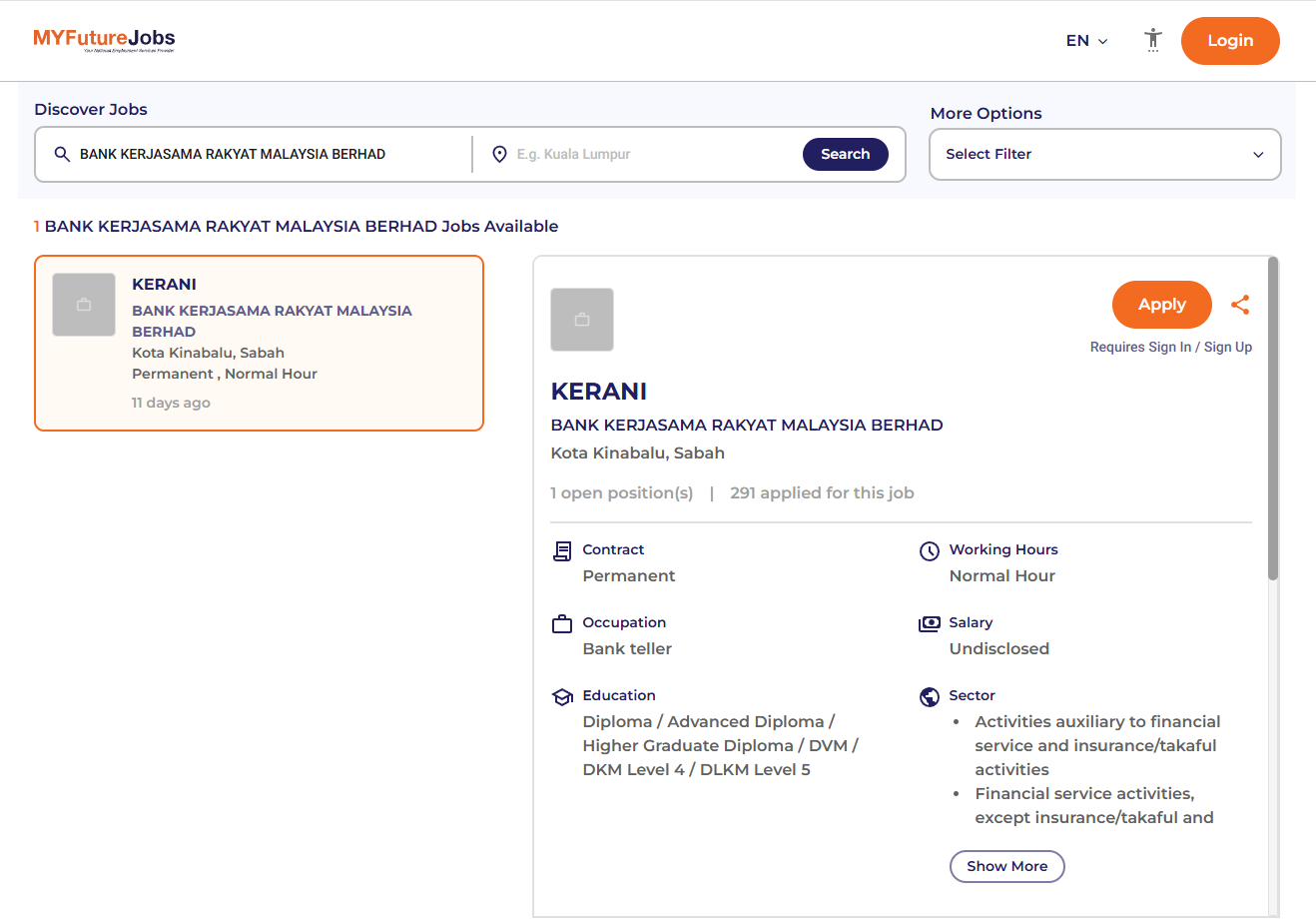Click the Login button
Screen dimensions: 1316x919
click(1230, 41)
